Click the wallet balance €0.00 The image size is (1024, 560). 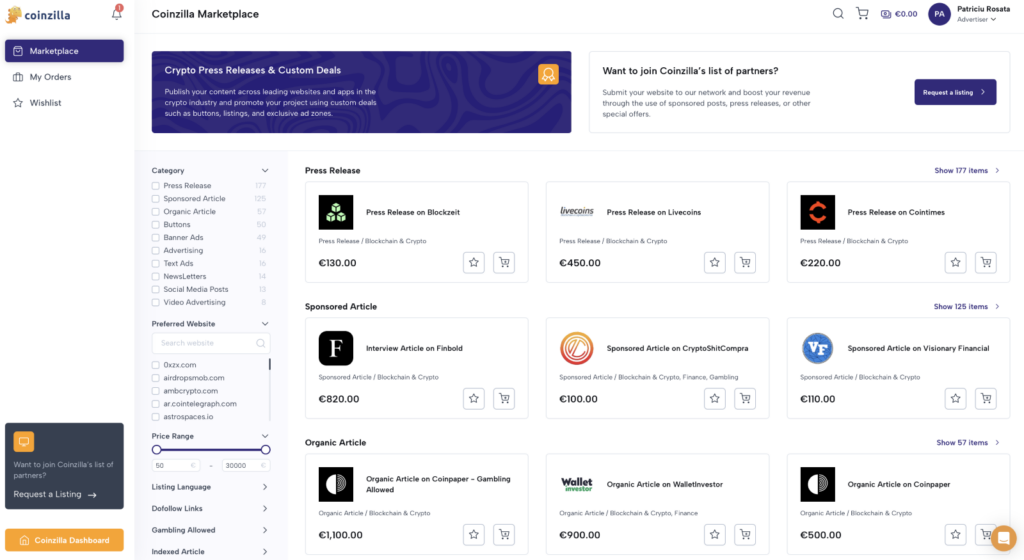pos(899,14)
